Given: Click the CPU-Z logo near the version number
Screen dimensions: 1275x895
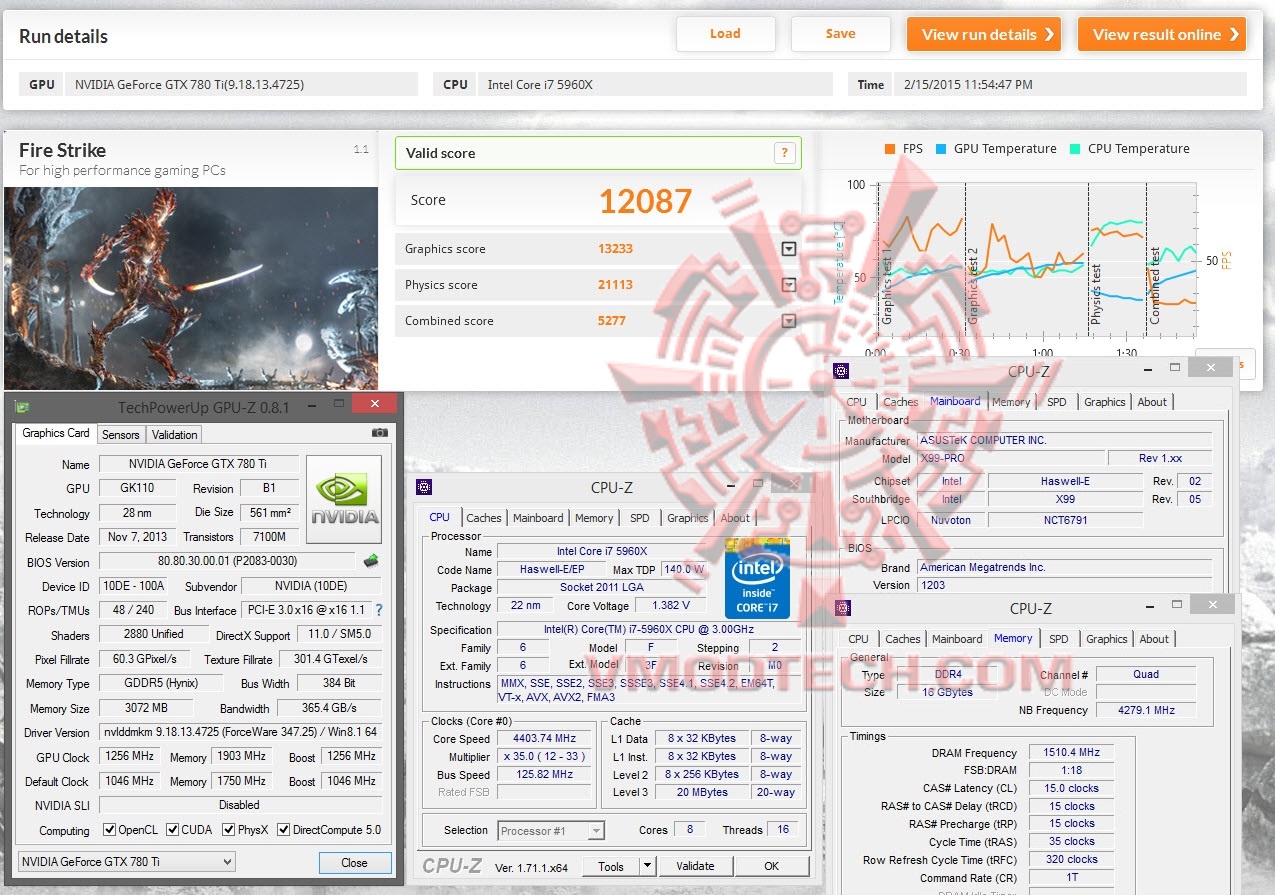Looking at the screenshot, I should [x=451, y=864].
